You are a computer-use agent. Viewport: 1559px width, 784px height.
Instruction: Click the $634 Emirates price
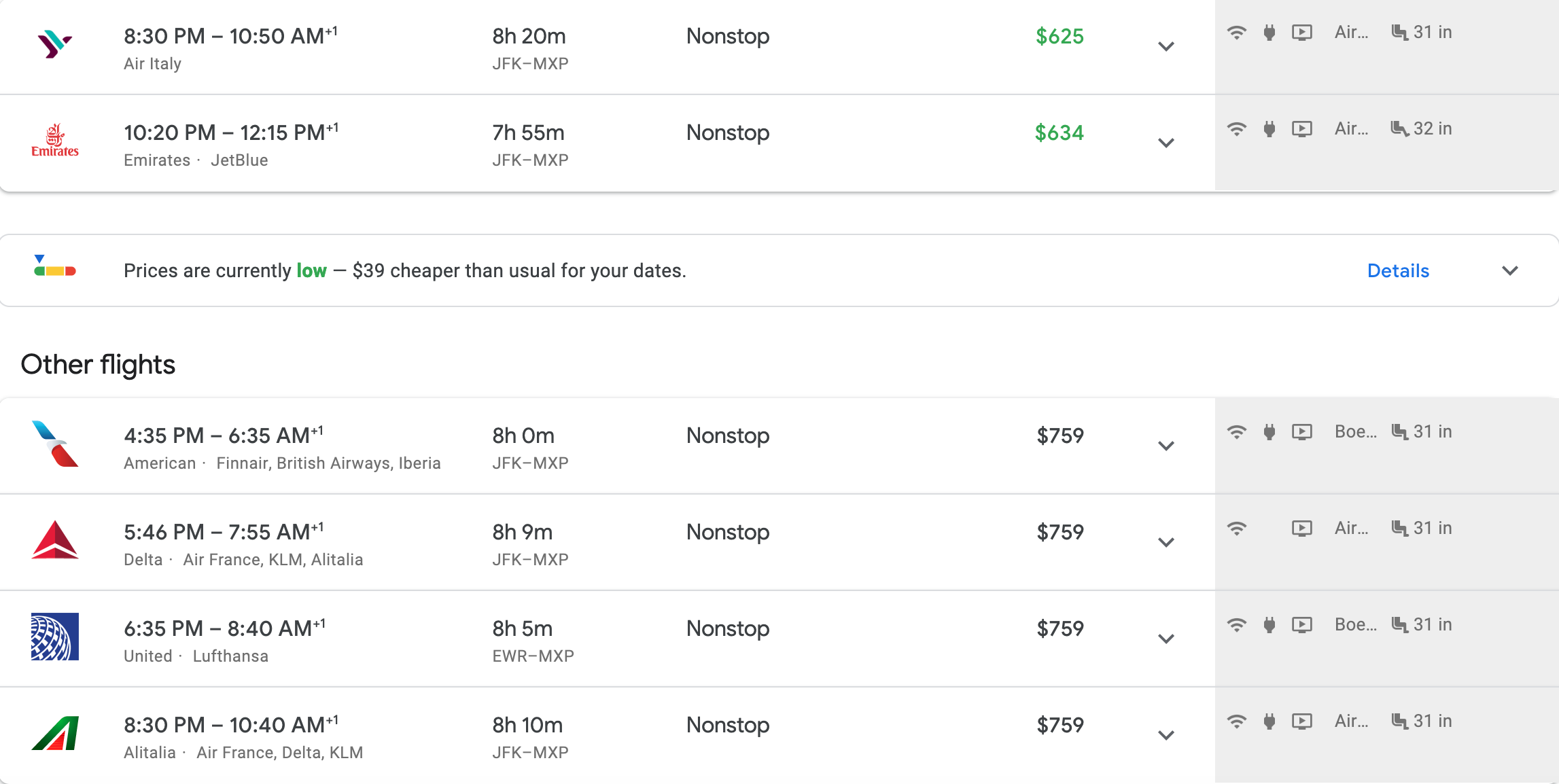(1059, 132)
